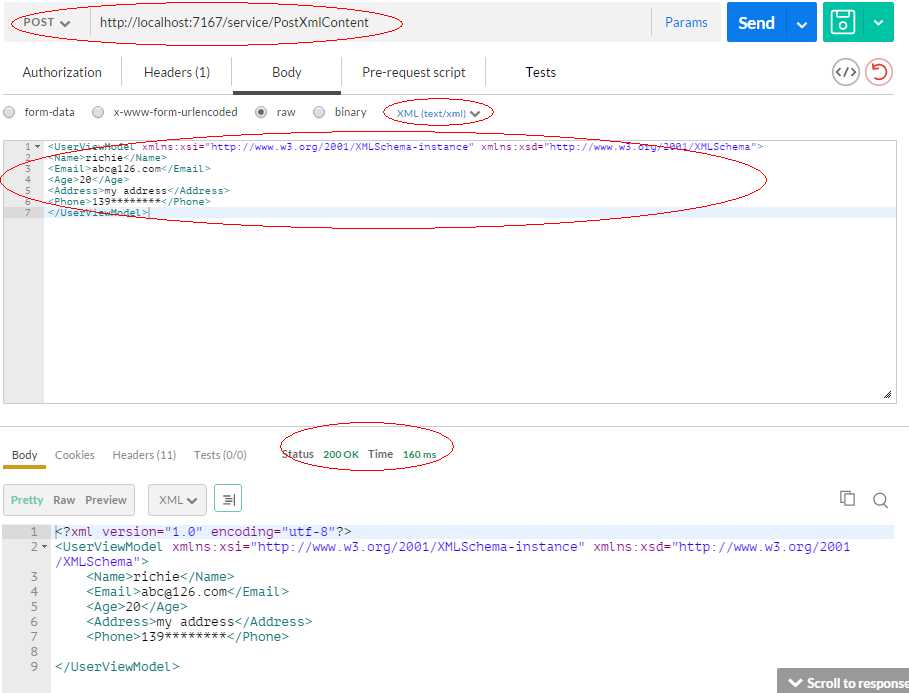909x693 pixels.
Task: Click the resize handle of the body editor
Action: point(888,395)
